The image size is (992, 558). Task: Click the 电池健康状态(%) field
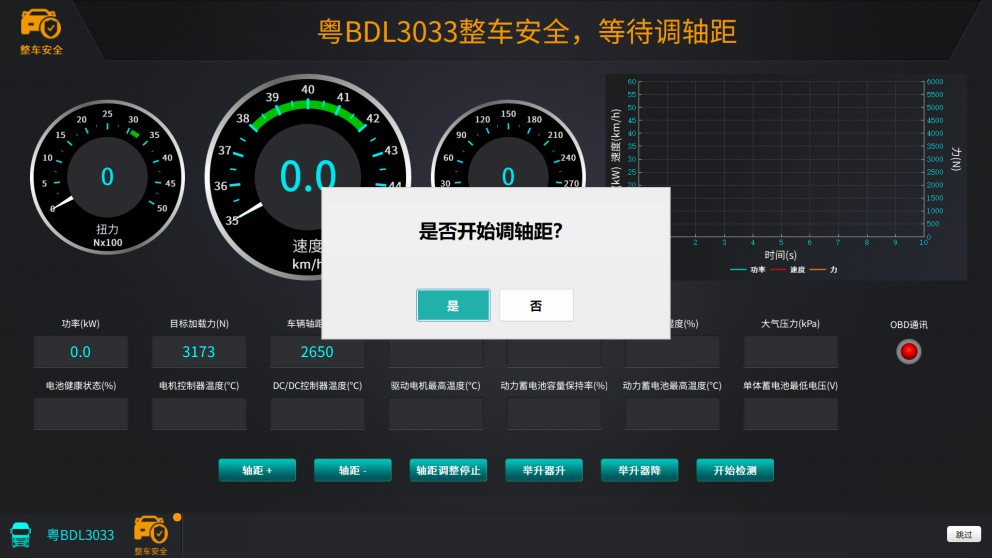coord(80,414)
